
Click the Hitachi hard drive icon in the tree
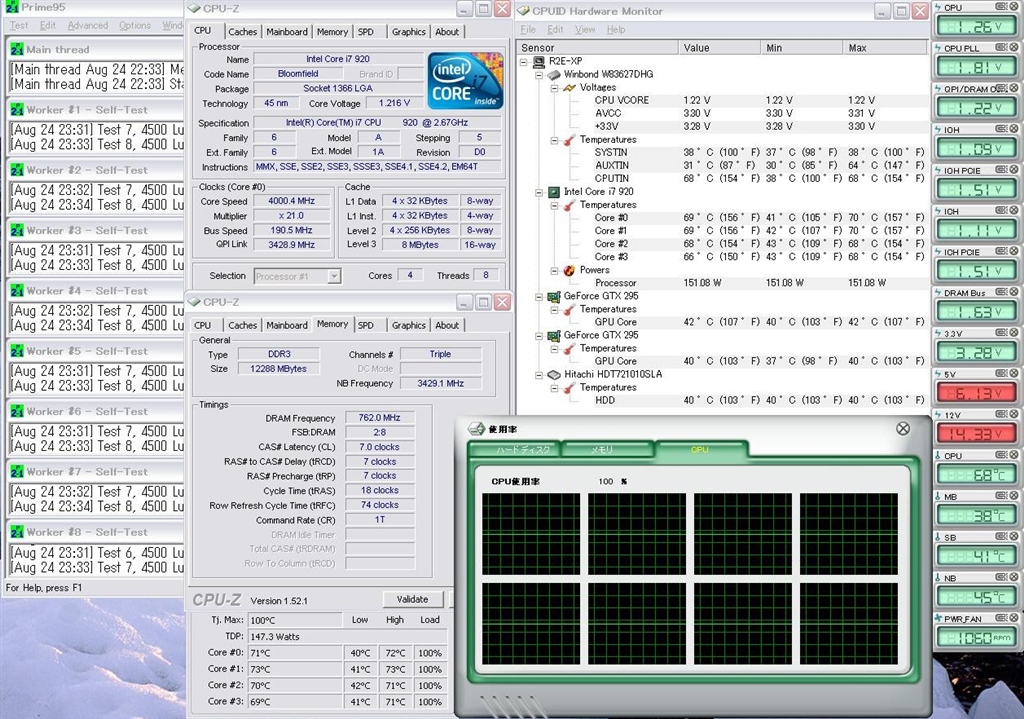(x=552, y=374)
